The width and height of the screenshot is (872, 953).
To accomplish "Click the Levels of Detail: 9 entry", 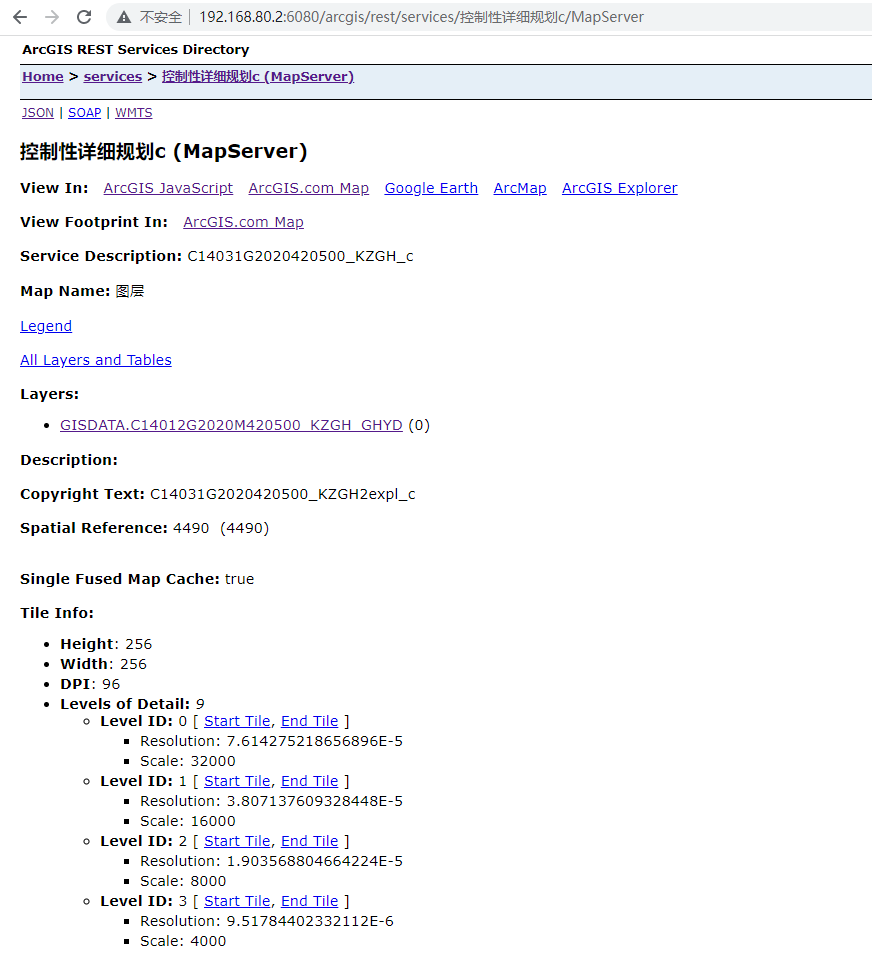I will point(132,704).
